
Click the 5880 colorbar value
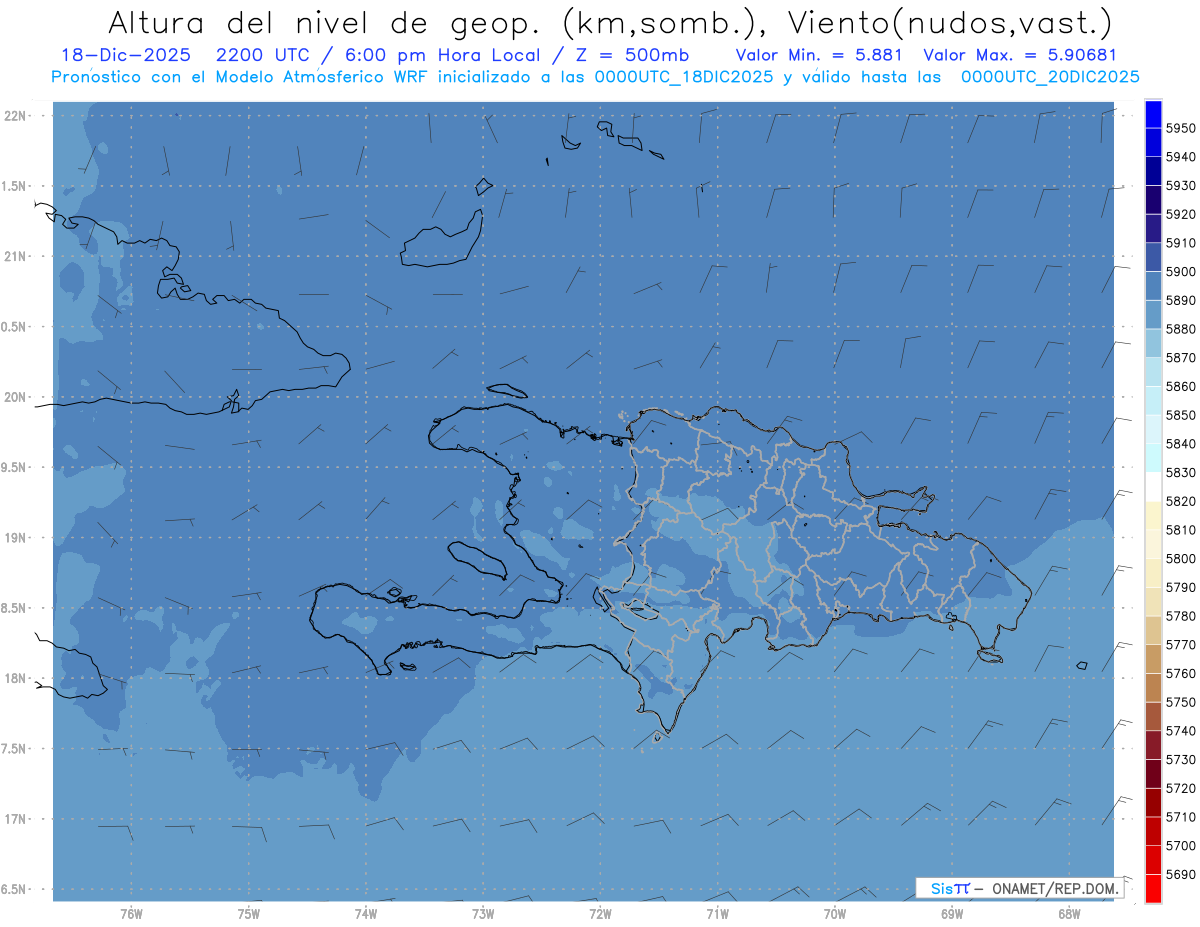coord(1181,329)
